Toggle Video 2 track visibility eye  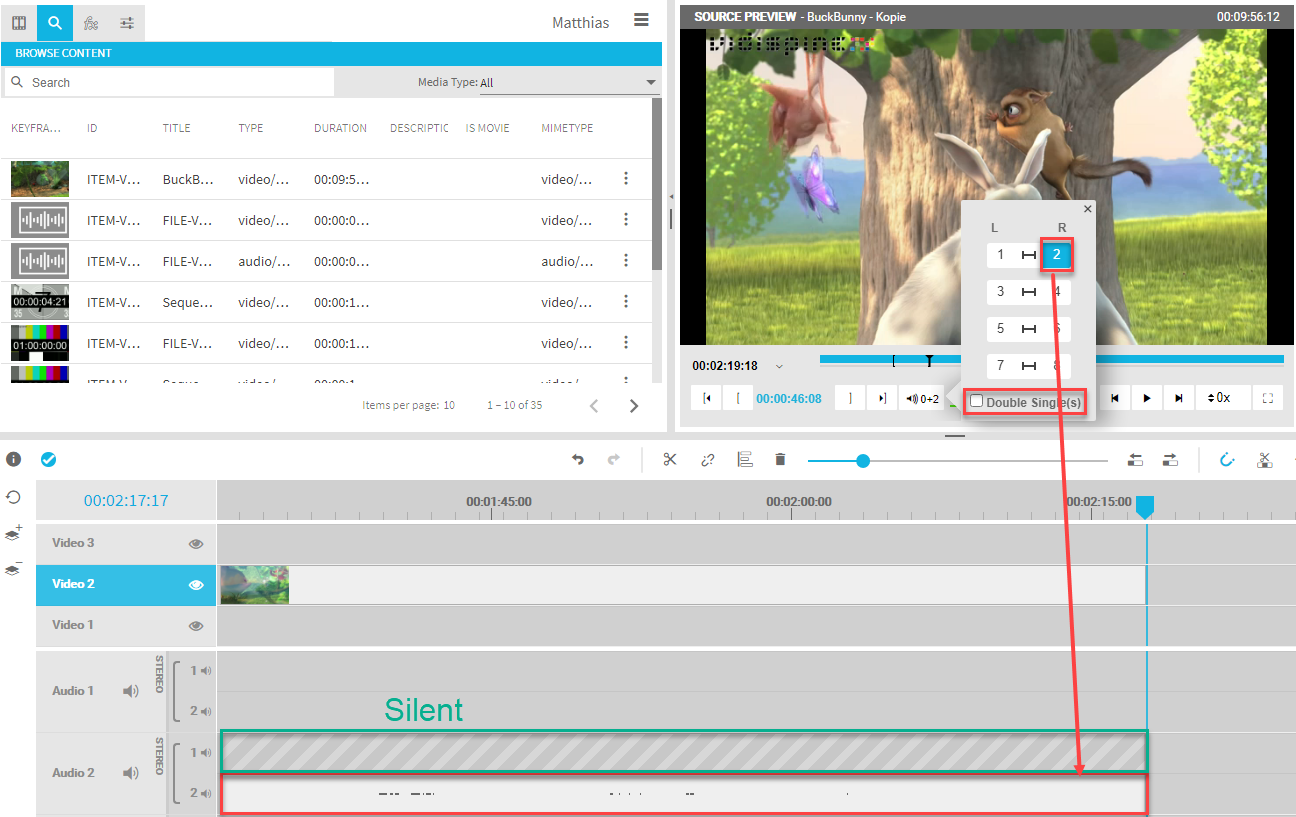pyautogui.click(x=196, y=585)
